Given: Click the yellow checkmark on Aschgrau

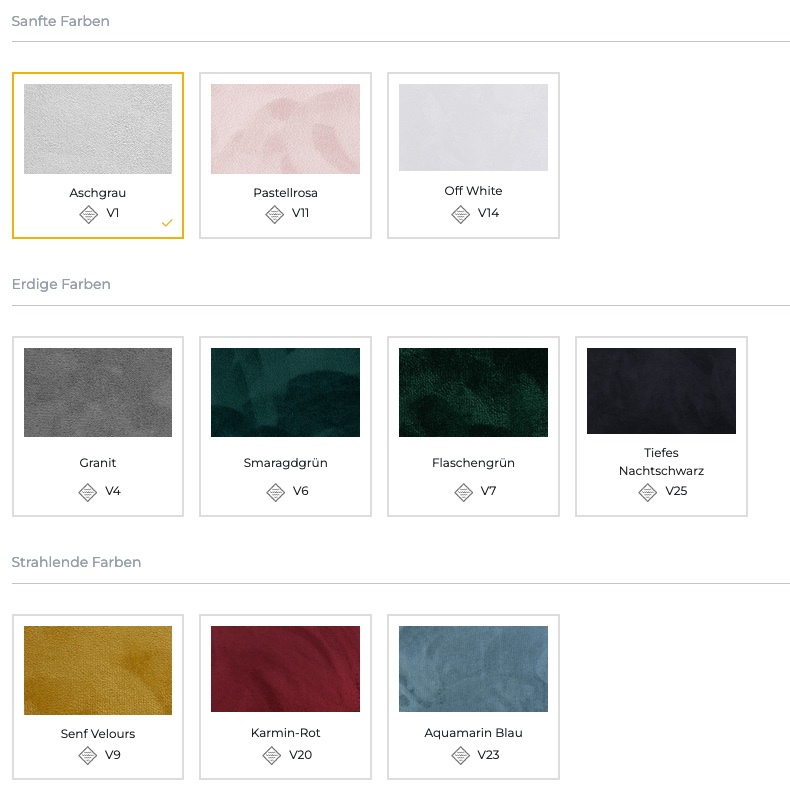Looking at the screenshot, I should coord(167,223).
